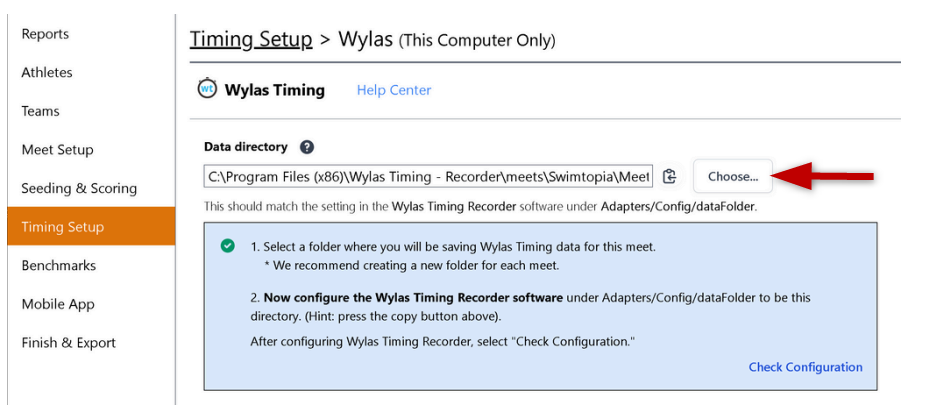
Task: Copy the data directory path to clipboard
Action: pyautogui.click(x=669, y=176)
